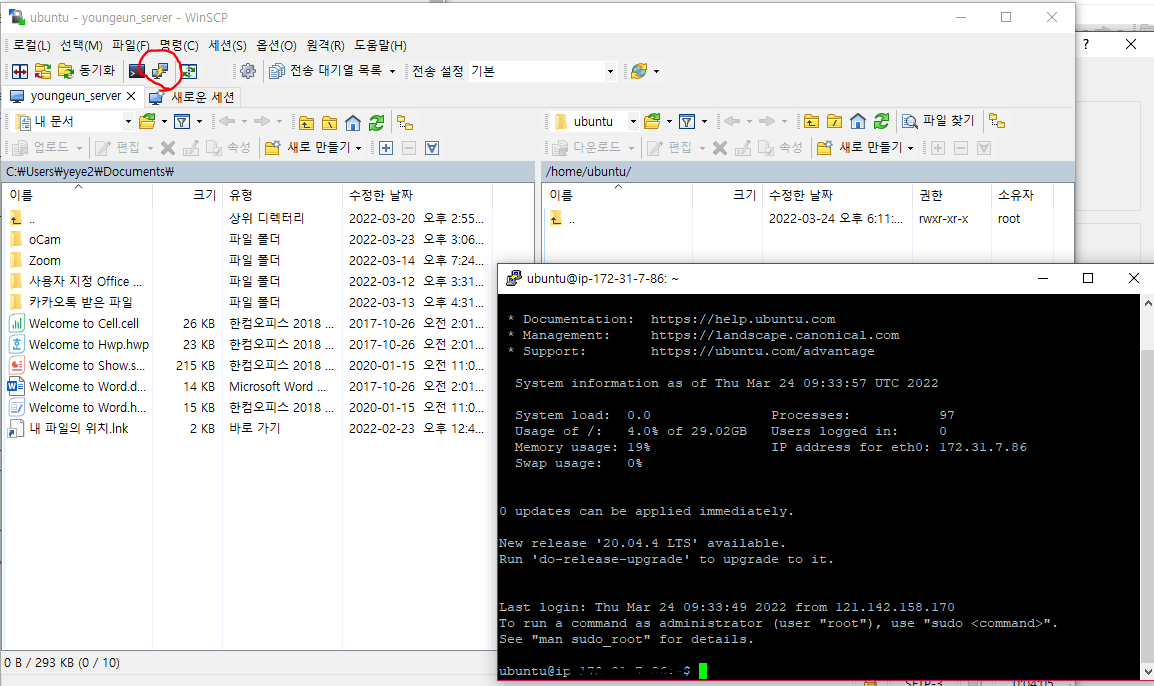Sort local files by 이름 column header
Image resolution: width=1154 pixels, height=686 pixels.
pyautogui.click(x=77, y=195)
